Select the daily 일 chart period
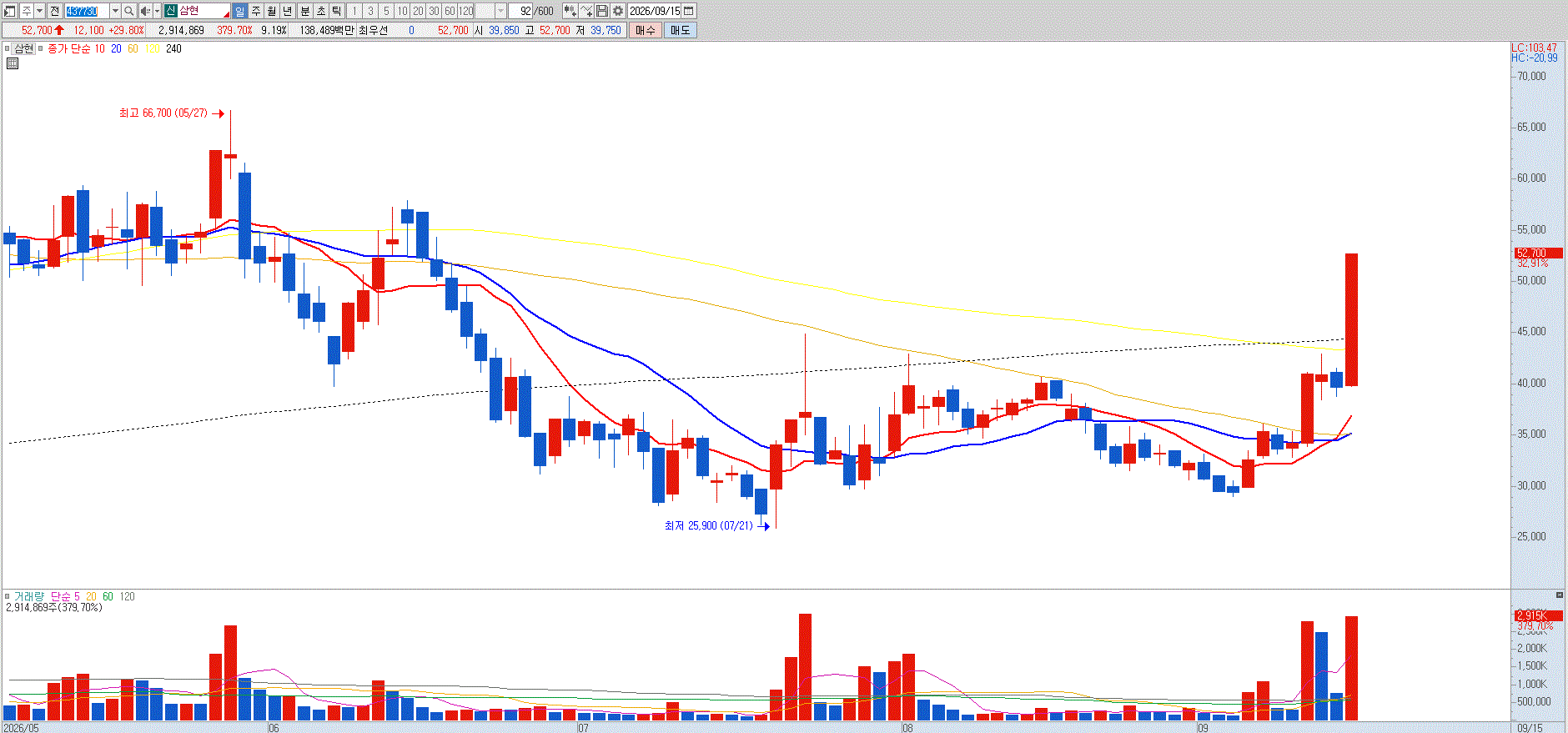1568x733 pixels. tap(240, 11)
